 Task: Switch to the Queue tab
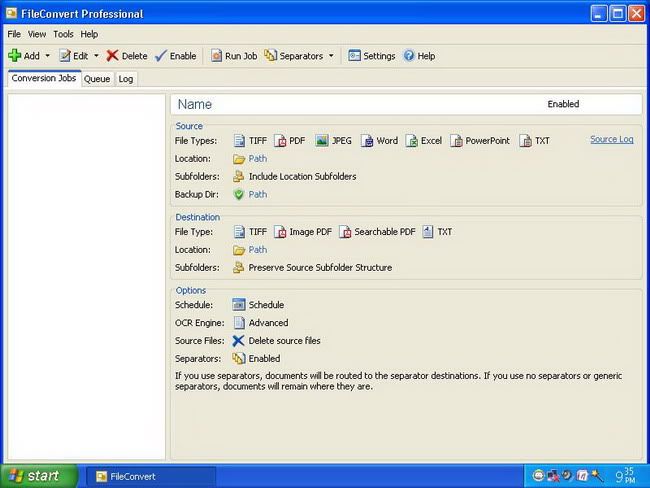(x=97, y=79)
